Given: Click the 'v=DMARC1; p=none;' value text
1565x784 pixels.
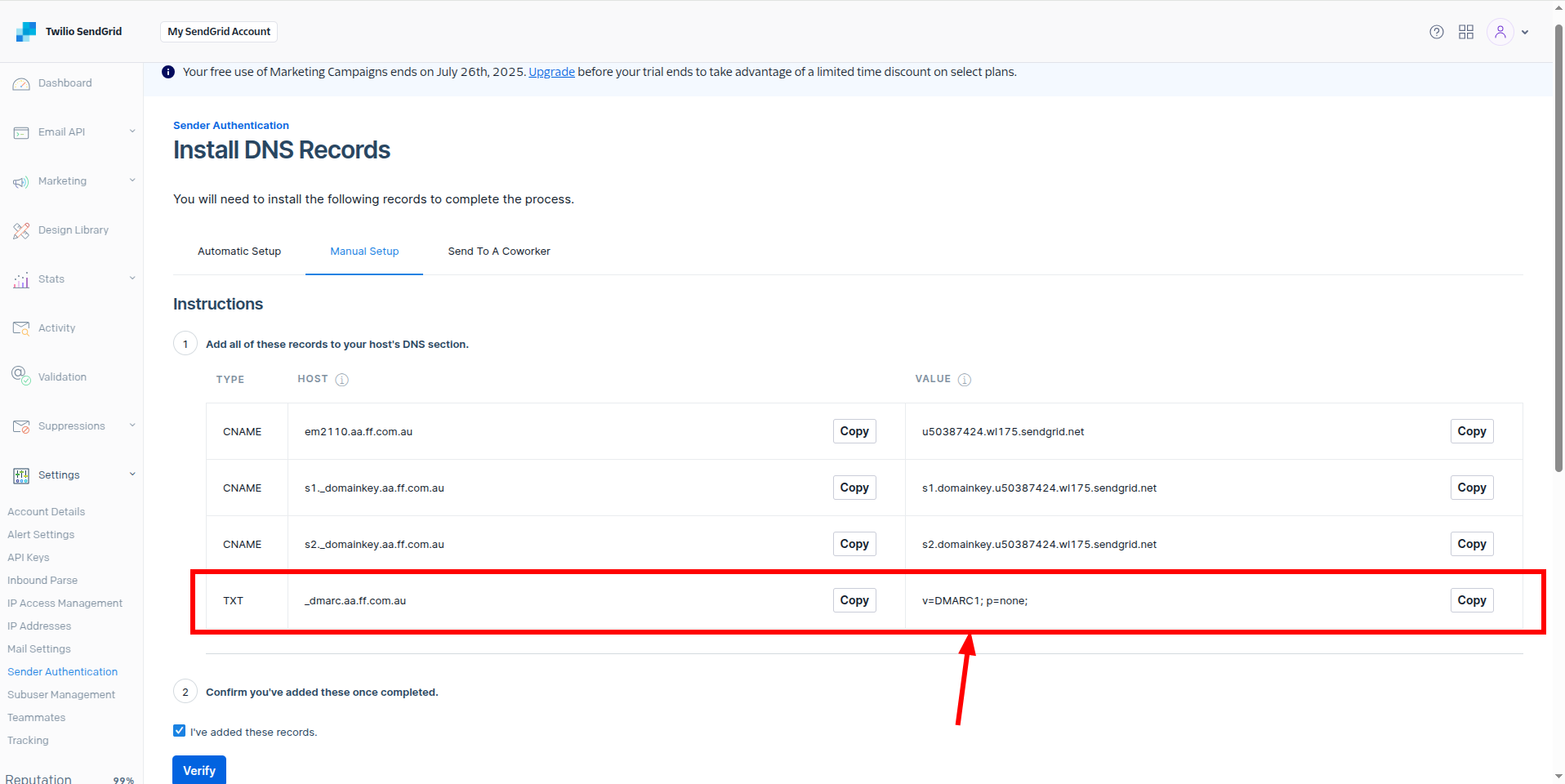Looking at the screenshot, I should [x=975, y=601].
